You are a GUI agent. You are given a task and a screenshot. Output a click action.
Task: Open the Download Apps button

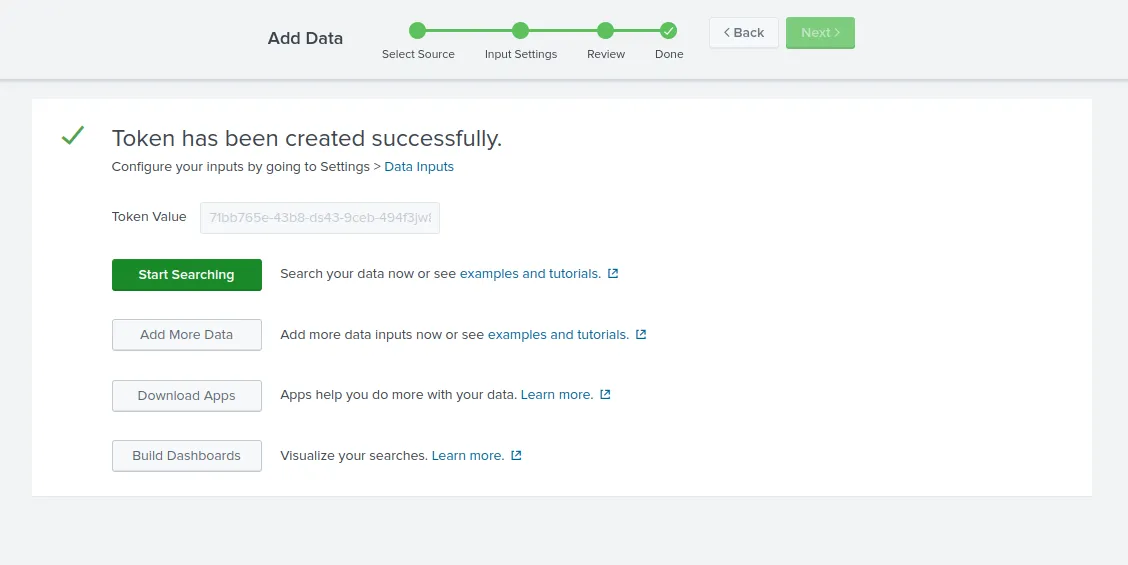coord(186,396)
